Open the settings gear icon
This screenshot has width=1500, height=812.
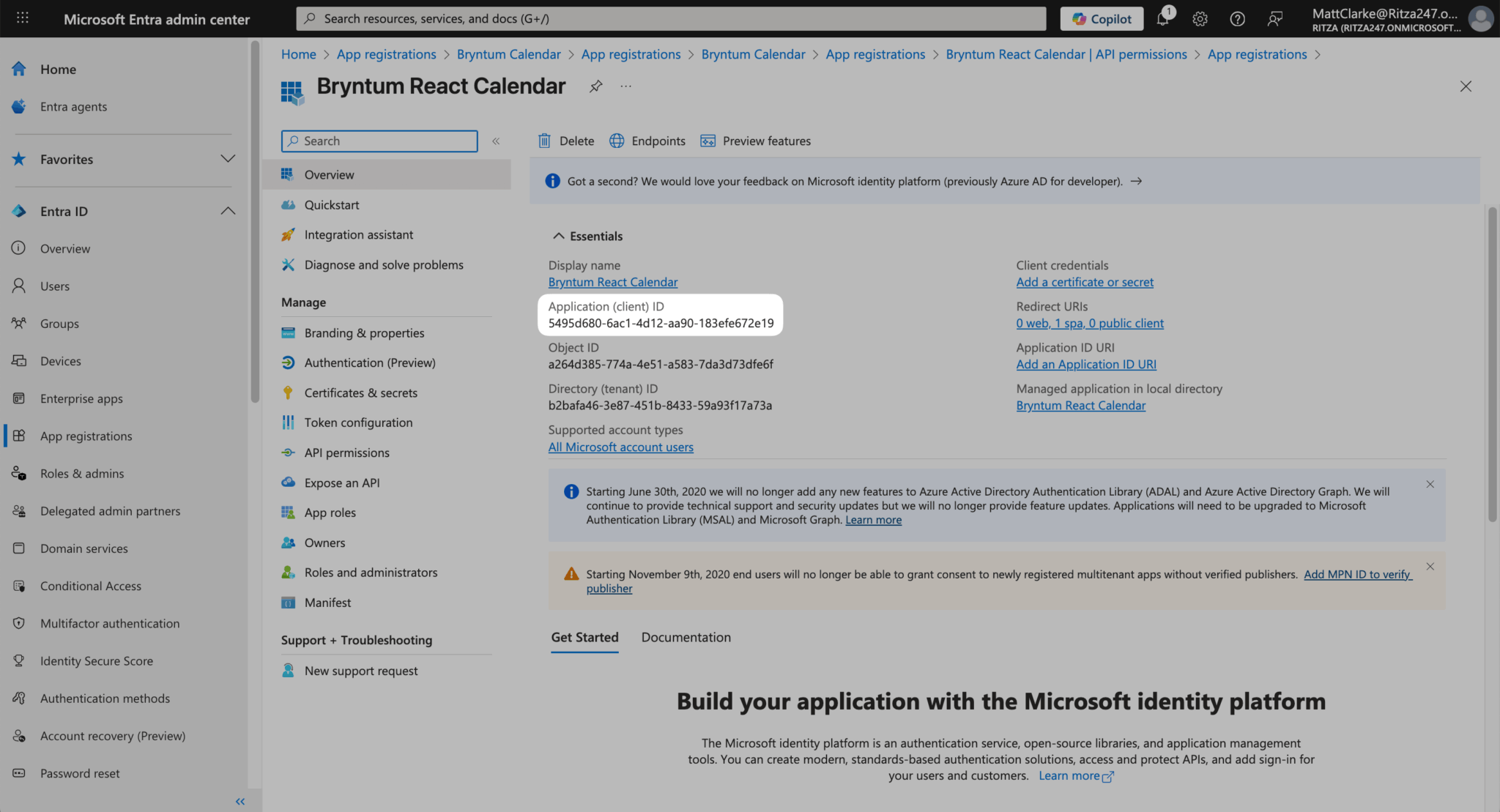tap(1200, 19)
